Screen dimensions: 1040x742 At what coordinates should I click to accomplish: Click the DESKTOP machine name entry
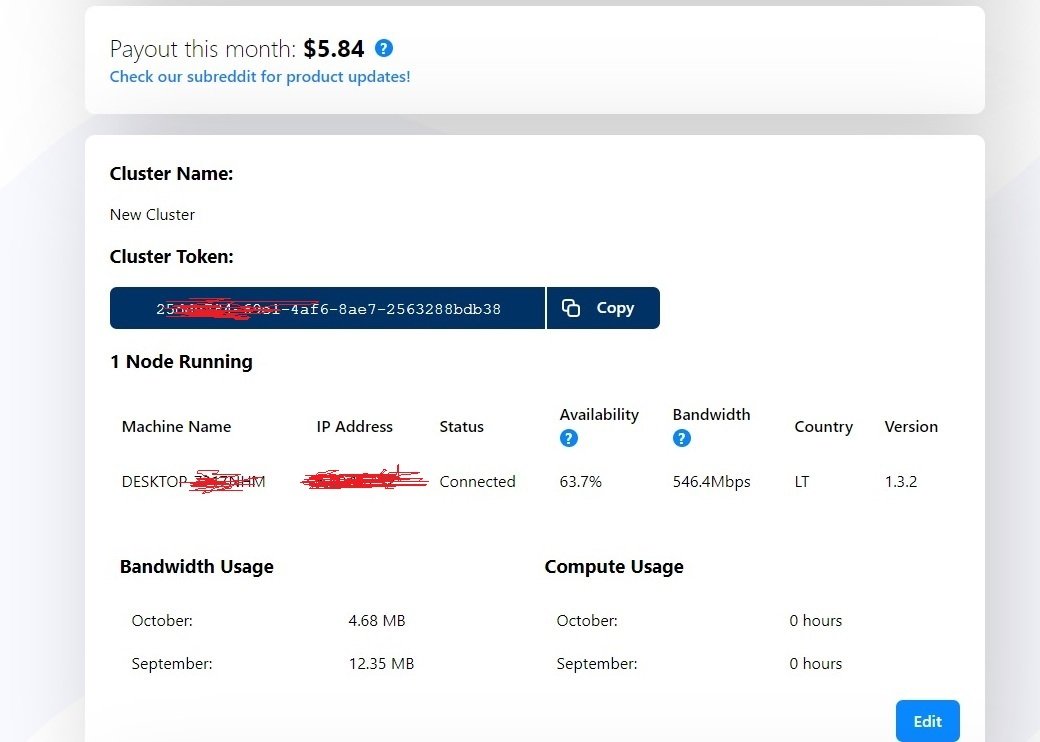coord(193,481)
